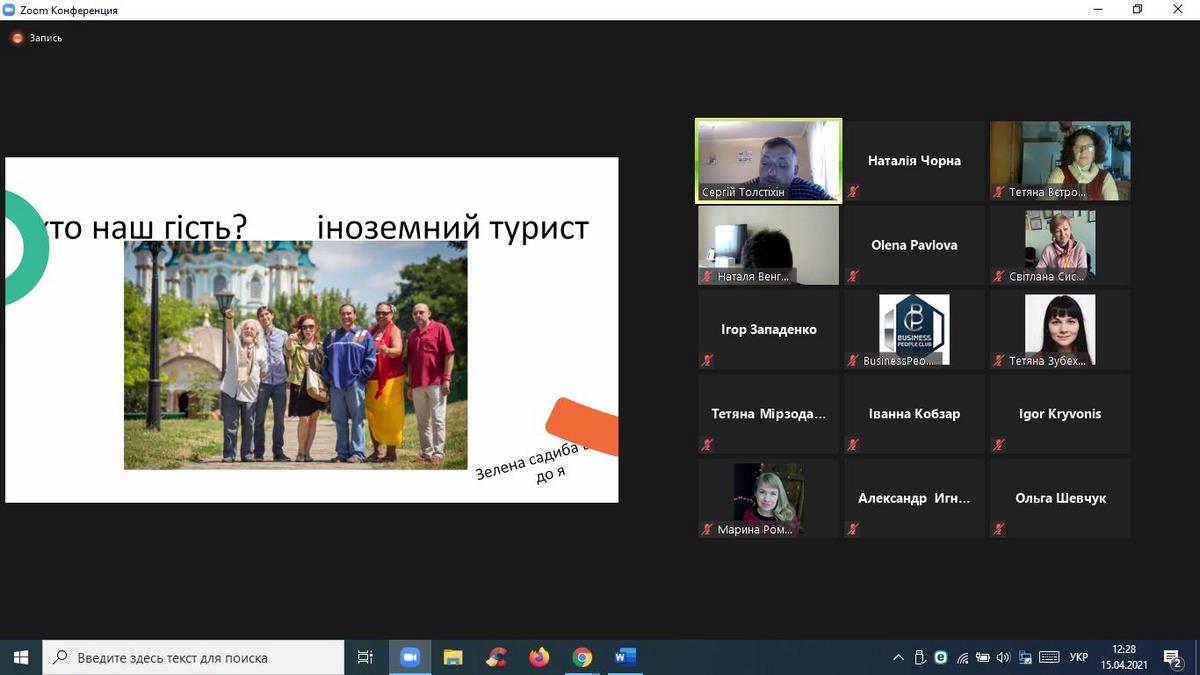Expand hidden system tray icons
The height and width of the screenshot is (675, 1200).
[x=898, y=657]
